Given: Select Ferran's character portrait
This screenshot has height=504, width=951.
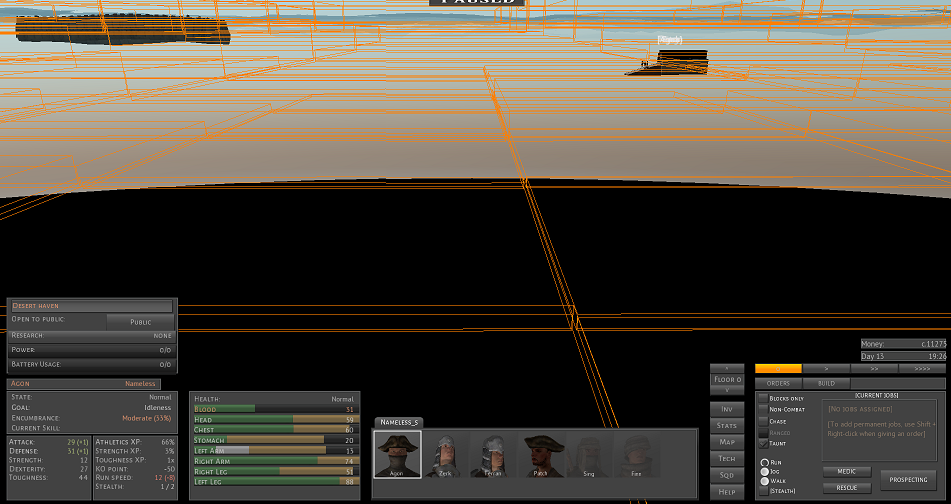Looking at the screenshot, I should (x=494, y=454).
